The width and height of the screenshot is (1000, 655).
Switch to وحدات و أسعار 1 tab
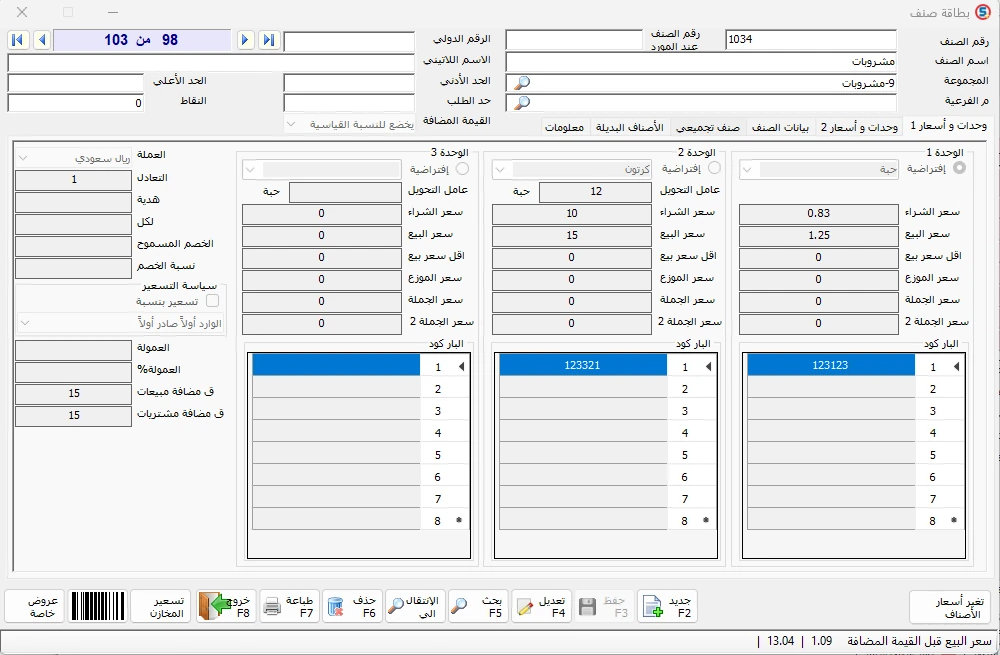948,126
